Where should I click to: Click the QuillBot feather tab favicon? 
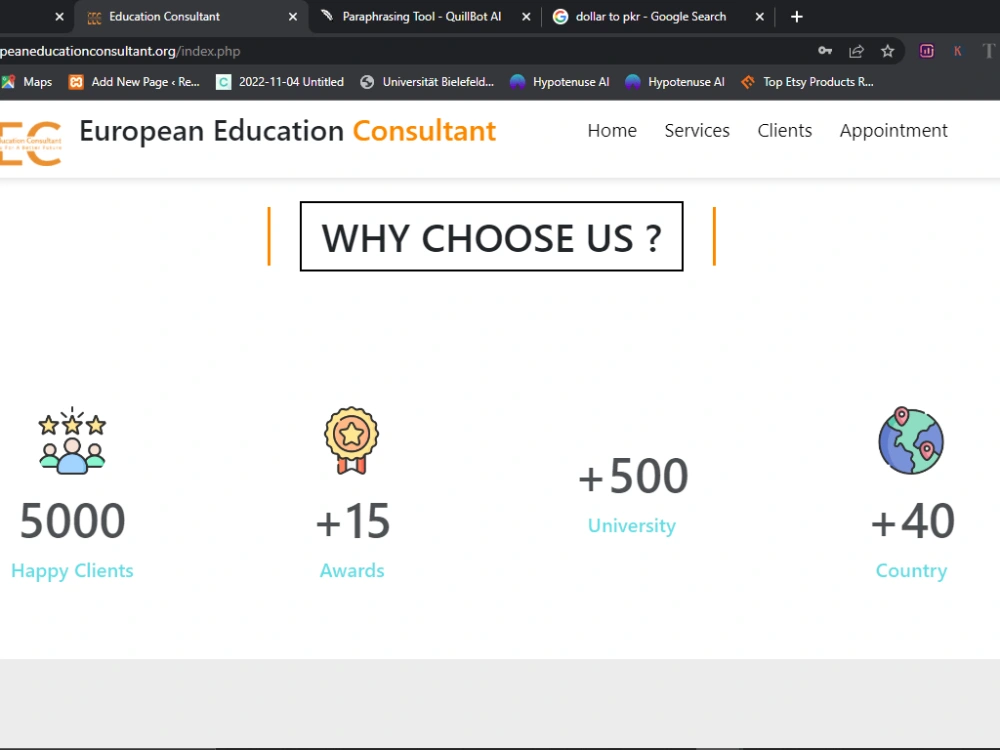click(x=327, y=15)
